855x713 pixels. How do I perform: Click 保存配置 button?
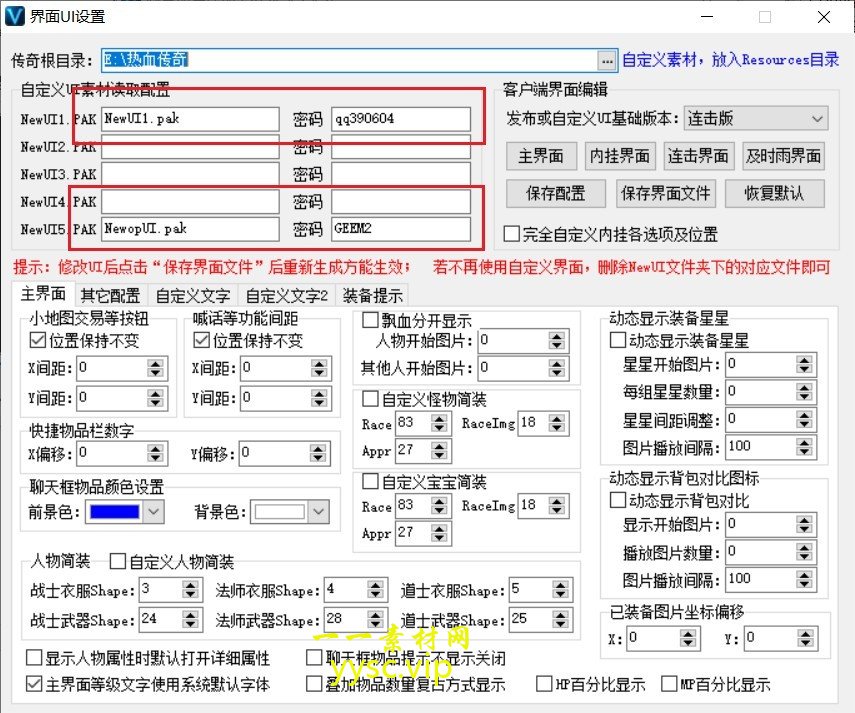click(x=556, y=194)
